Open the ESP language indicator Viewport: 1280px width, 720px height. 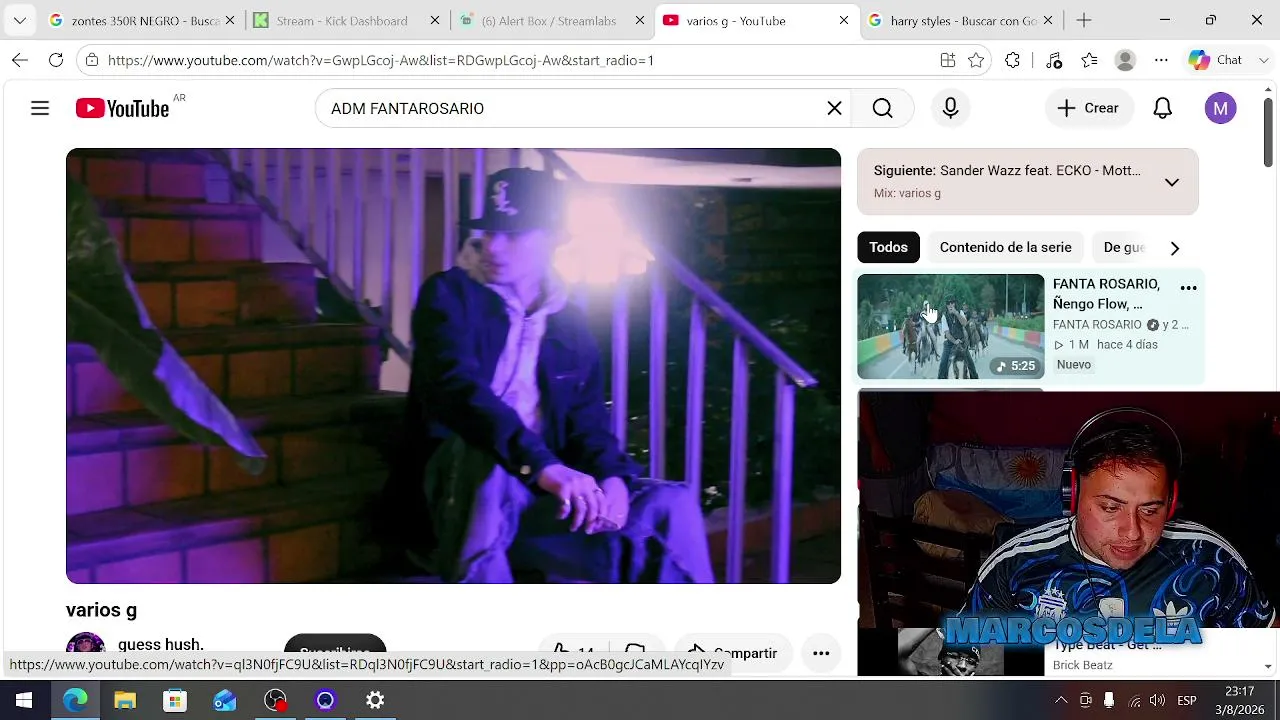click(1187, 700)
